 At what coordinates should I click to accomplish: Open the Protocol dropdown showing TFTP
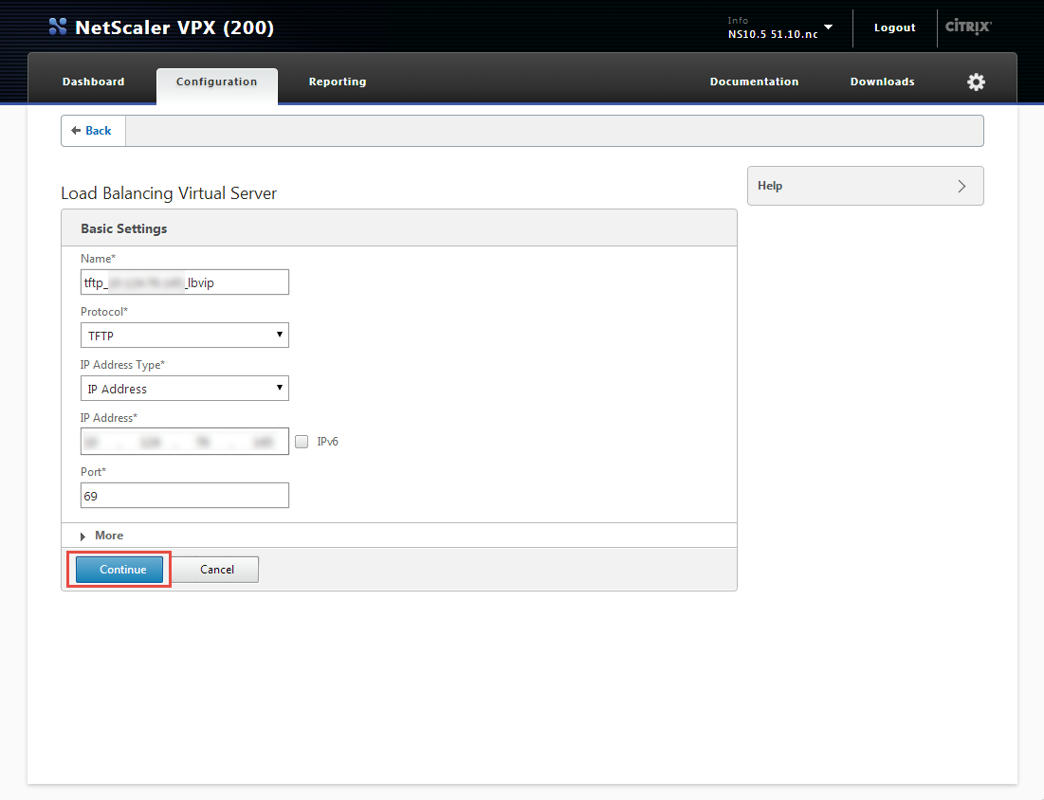[184, 335]
